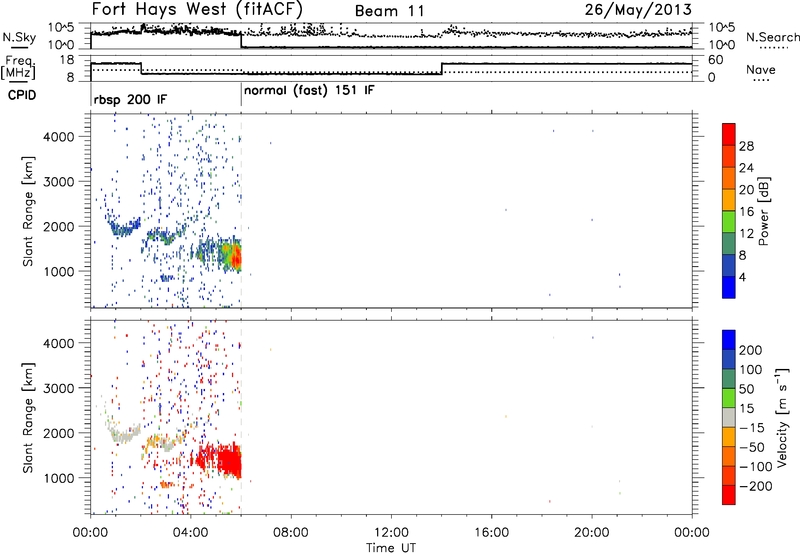Click the 'Freq. [MHz]' axis label

pos(19,68)
